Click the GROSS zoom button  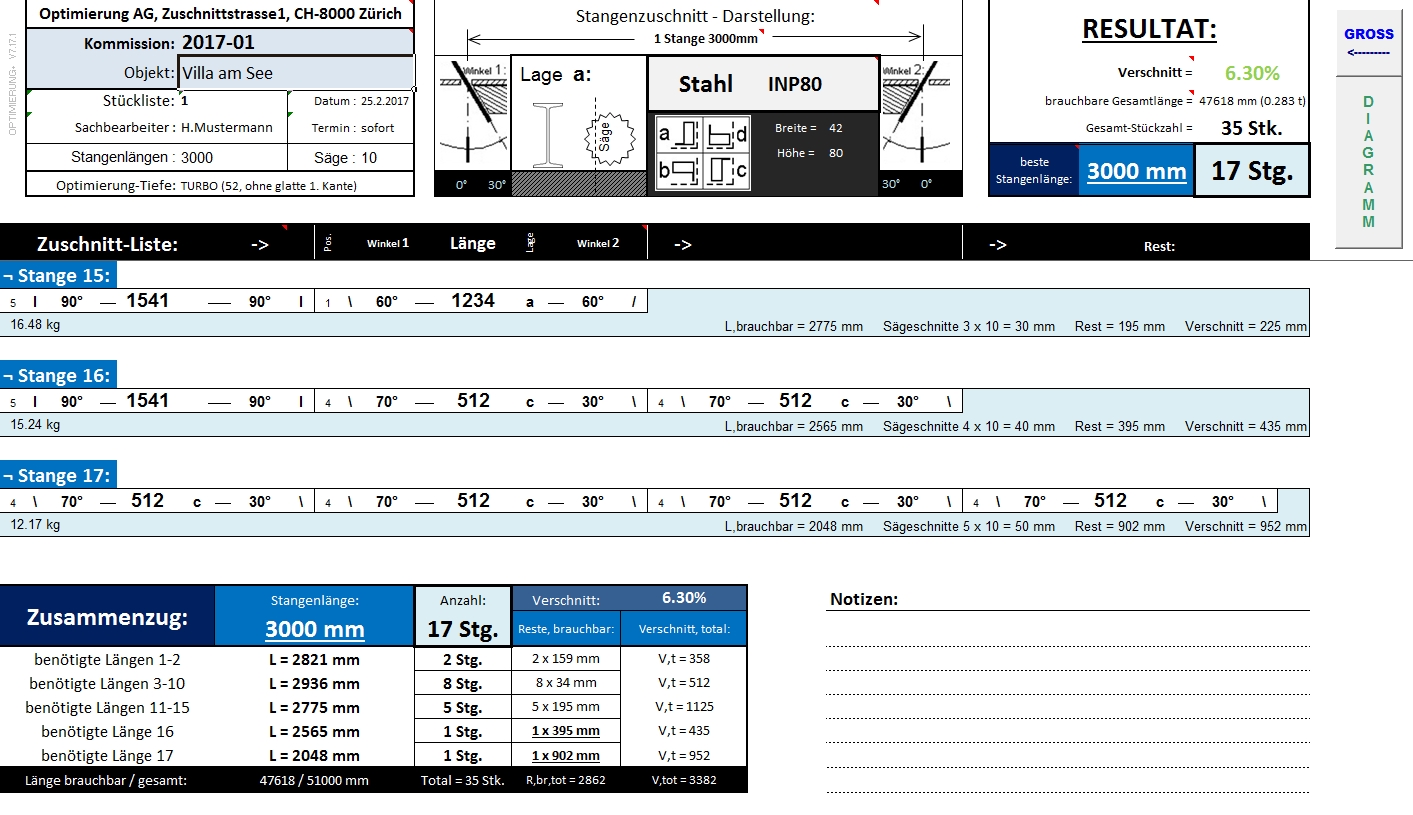1368,43
